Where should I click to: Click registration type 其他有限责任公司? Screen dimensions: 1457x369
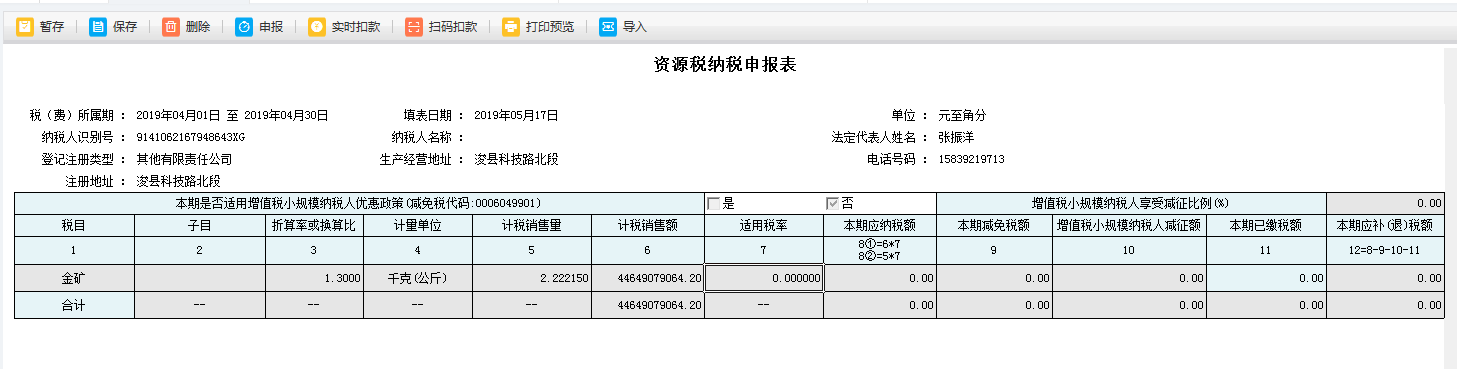[184, 159]
